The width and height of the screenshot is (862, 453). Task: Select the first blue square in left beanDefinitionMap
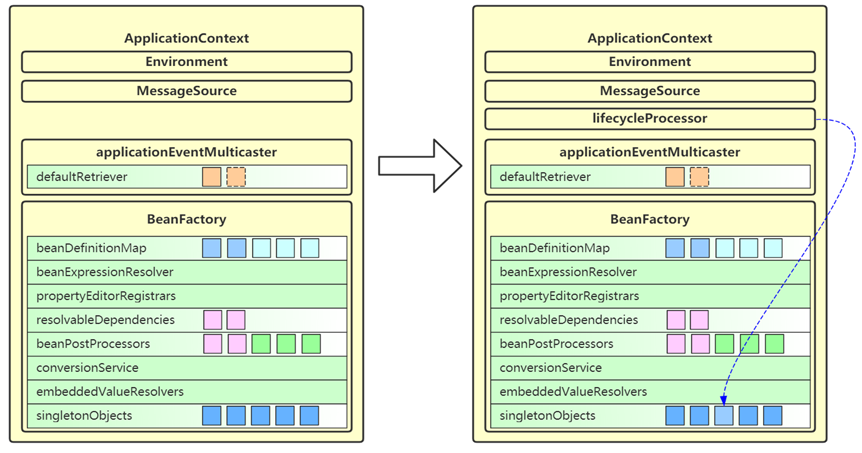click(211, 248)
